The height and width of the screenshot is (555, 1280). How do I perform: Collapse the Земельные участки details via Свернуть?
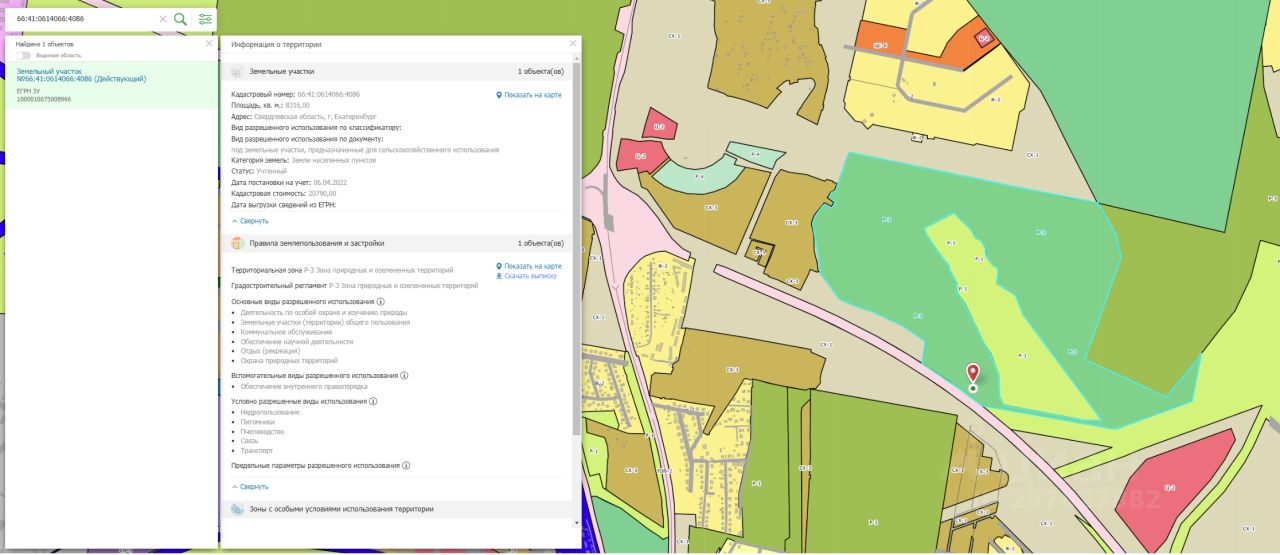(250, 220)
